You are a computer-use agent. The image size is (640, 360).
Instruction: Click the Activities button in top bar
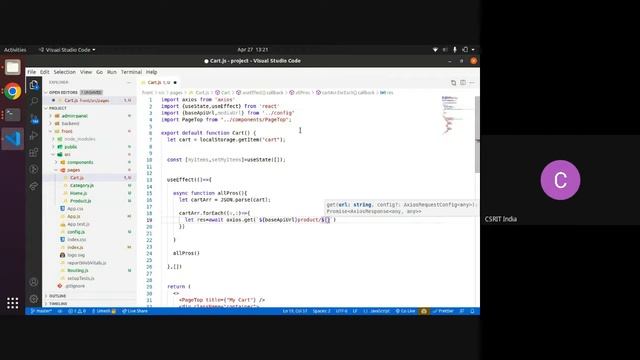pos(15,50)
